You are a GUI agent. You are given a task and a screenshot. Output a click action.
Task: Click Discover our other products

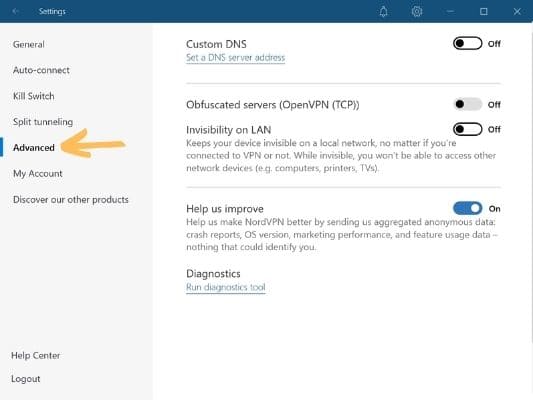pos(71,199)
